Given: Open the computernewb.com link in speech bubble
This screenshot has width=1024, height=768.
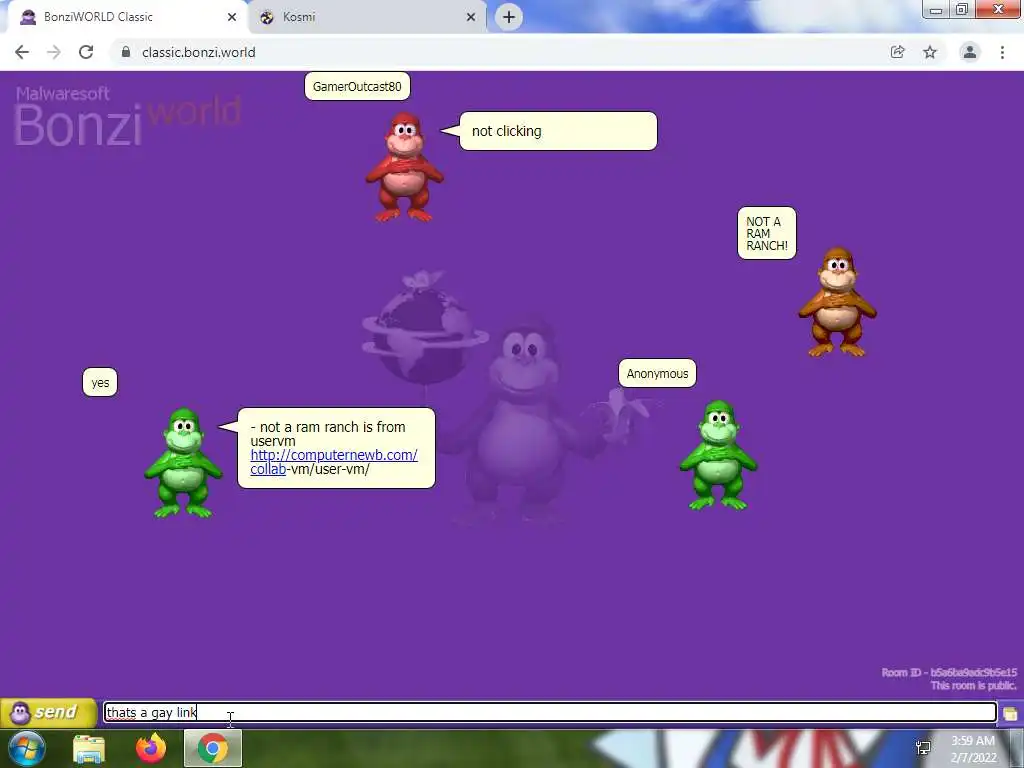Looking at the screenshot, I should [334, 462].
